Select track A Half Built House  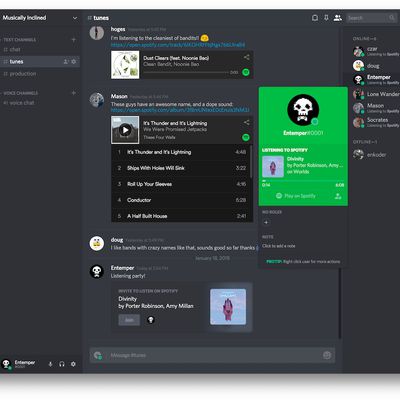(x=181, y=216)
